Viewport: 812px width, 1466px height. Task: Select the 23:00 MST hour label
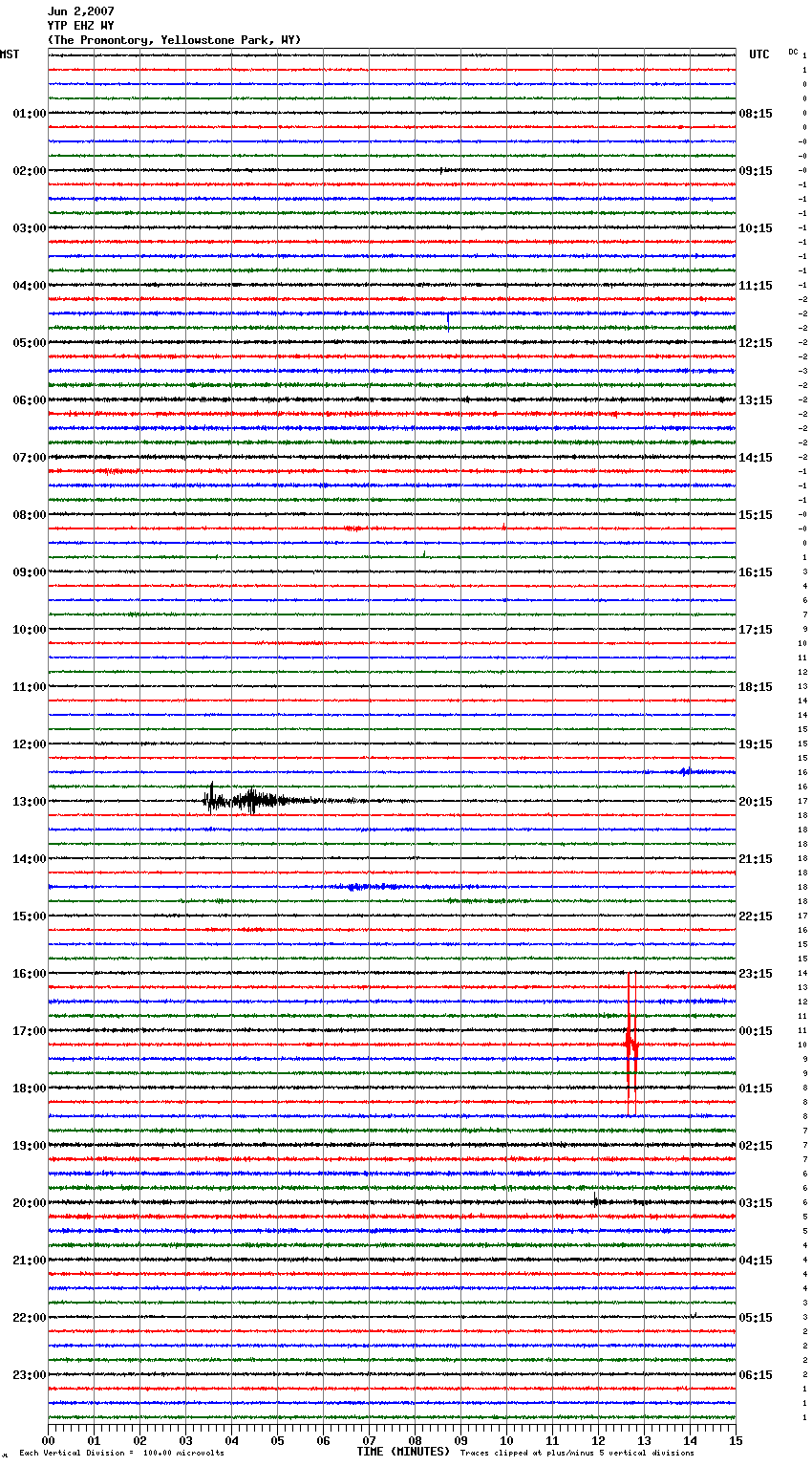[30, 1375]
